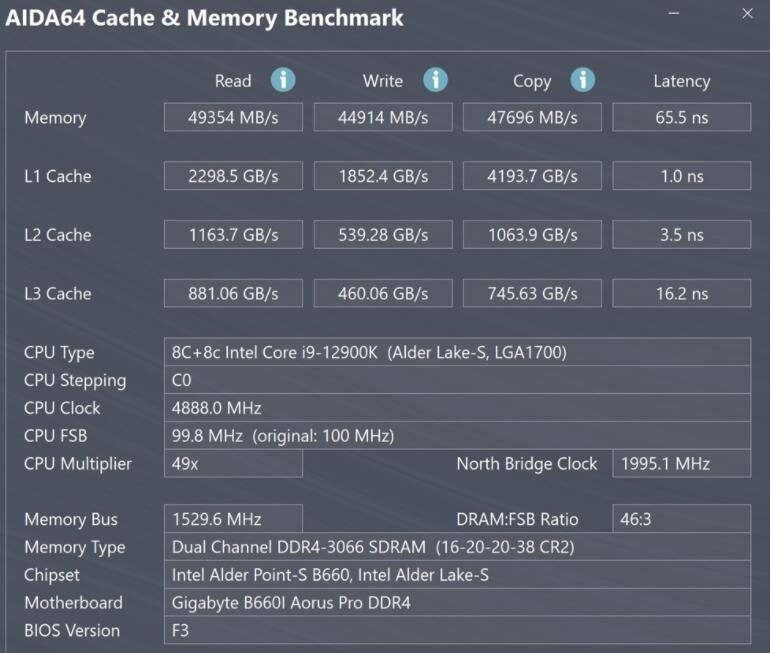The image size is (770, 653).
Task: Click the info icon next to Read
Action: (x=283, y=80)
